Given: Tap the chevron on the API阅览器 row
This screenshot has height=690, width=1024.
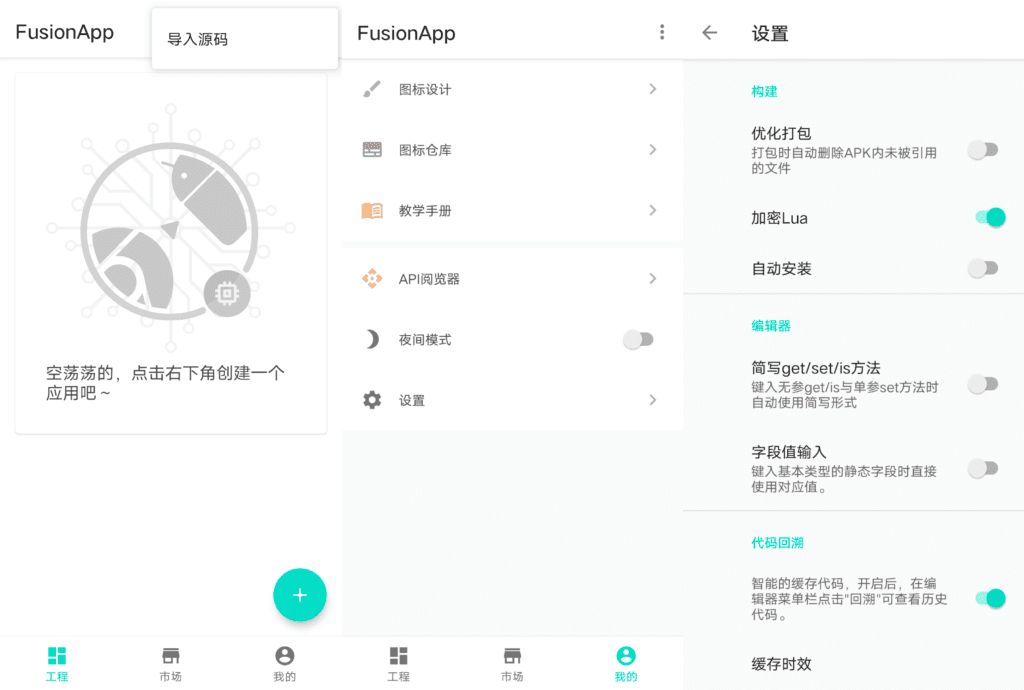Looking at the screenshot, I should click(652, 279).
